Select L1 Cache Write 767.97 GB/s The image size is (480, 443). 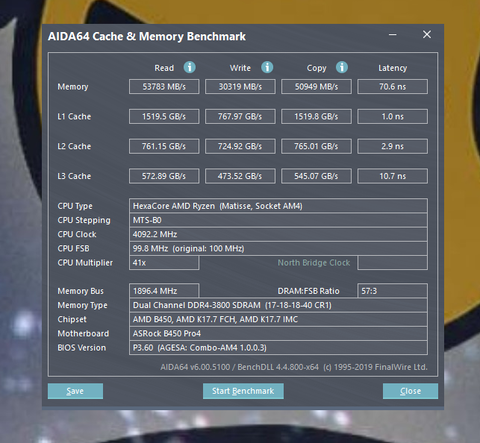[x=240, y=116]
